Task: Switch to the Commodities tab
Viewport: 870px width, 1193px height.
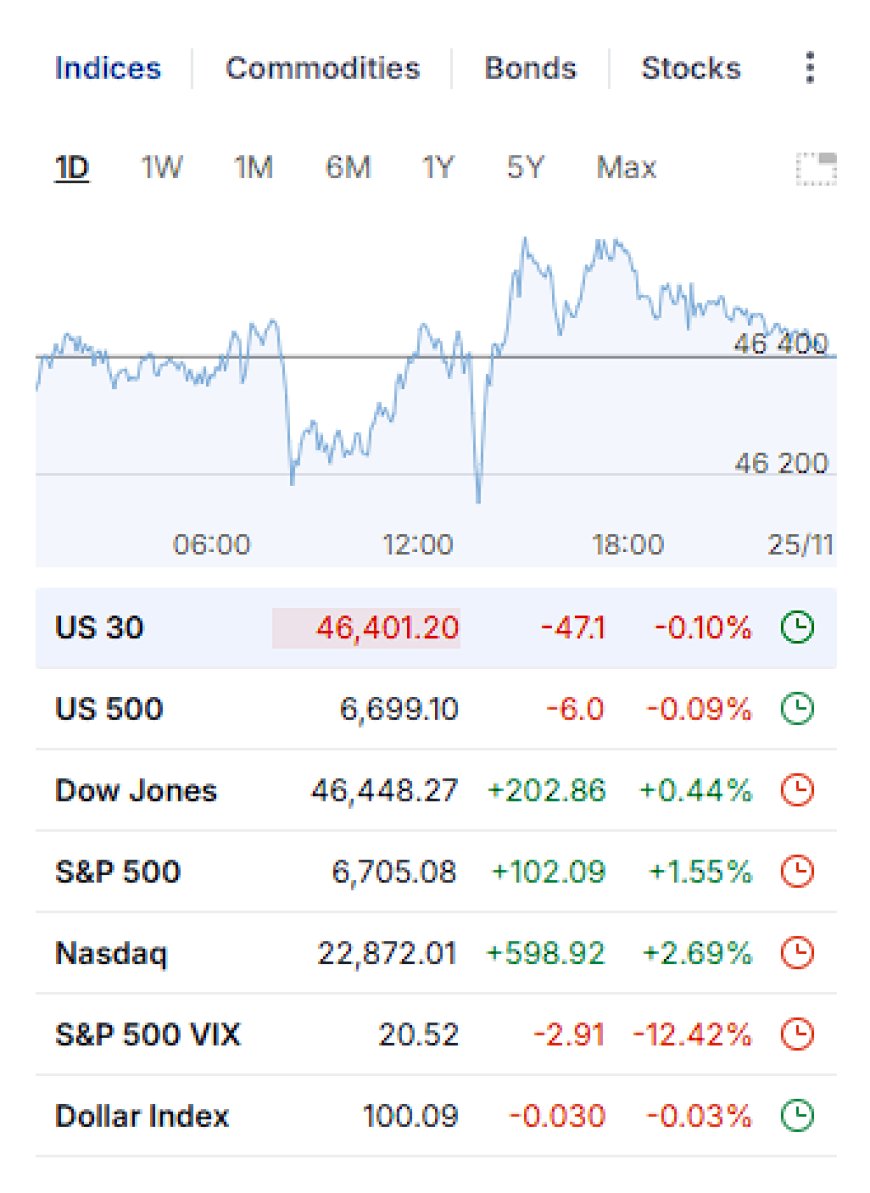Action: click(323, 68)
